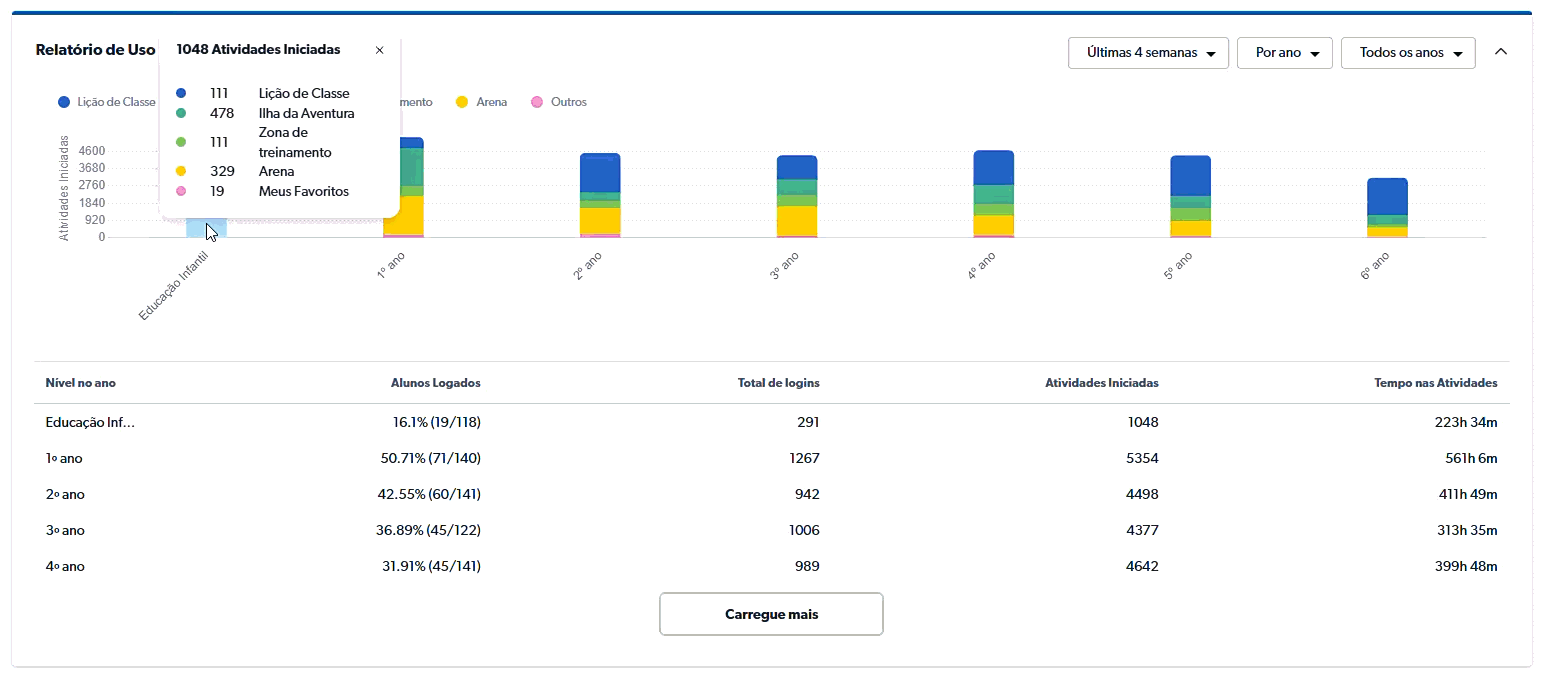1544x676 pixels.
Task: Collapse the Relatório de Uso panel
Action: 1500,52
